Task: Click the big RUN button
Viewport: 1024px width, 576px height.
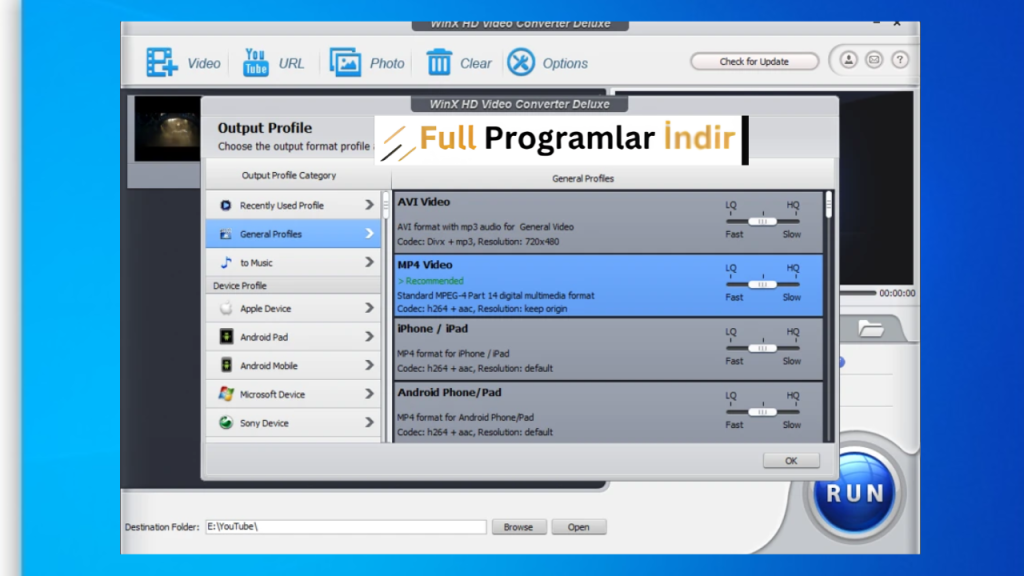Action: tap(854, 494)
